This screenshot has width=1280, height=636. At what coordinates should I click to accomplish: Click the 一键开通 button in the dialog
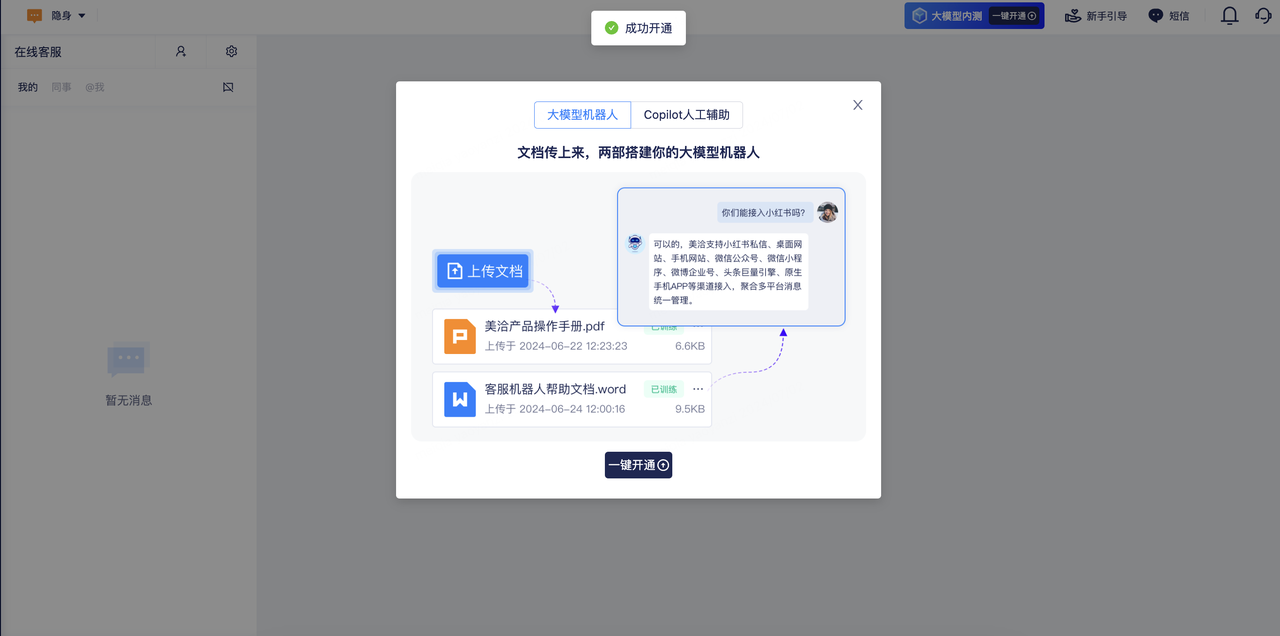pyautogui.click(x=638, y=465)
